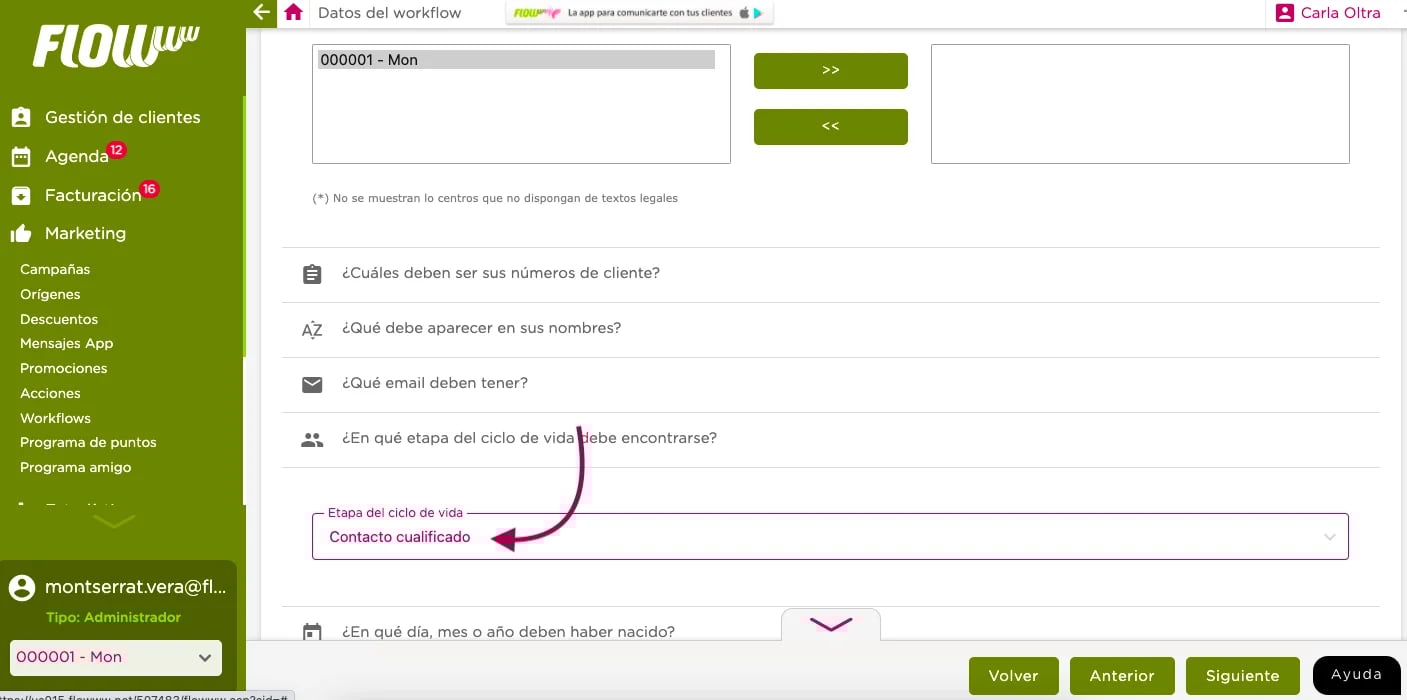Go to Programa amigo submenu
The width and height of the screenshot is (1407, 700).
[x=75, y=467]
